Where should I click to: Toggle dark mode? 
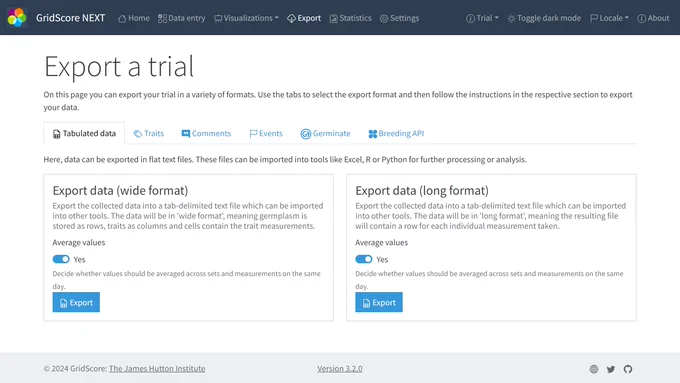[544, 18]
